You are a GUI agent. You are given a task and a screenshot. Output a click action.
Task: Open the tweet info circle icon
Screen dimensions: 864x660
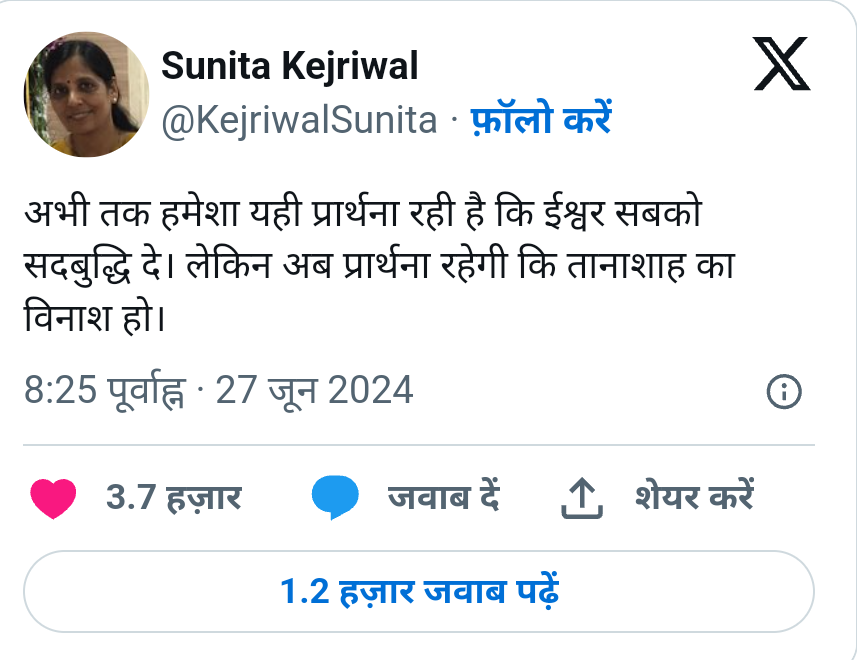[x=784, y=392]
